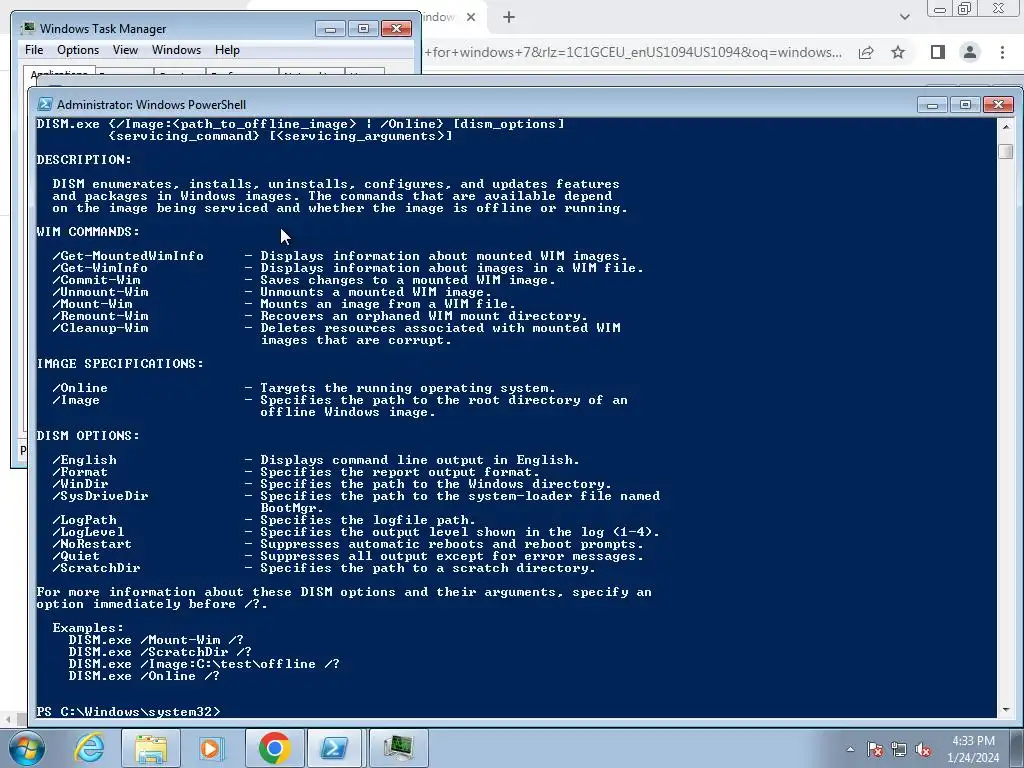Viewport: 1024px width, 768px height.
Task: Click the DESCRIPTION: heading
Action: (x=84, y=160)
